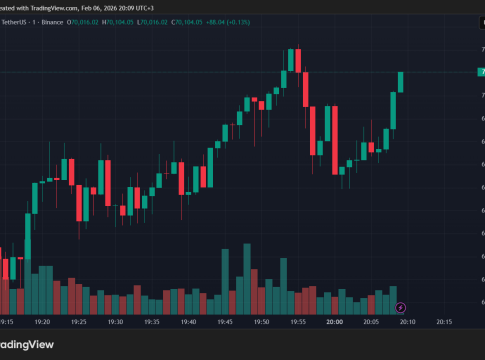Click the +88.04 (+0.13%) change readout
This screenshot has width=485, height=360.
coord(228,22)
